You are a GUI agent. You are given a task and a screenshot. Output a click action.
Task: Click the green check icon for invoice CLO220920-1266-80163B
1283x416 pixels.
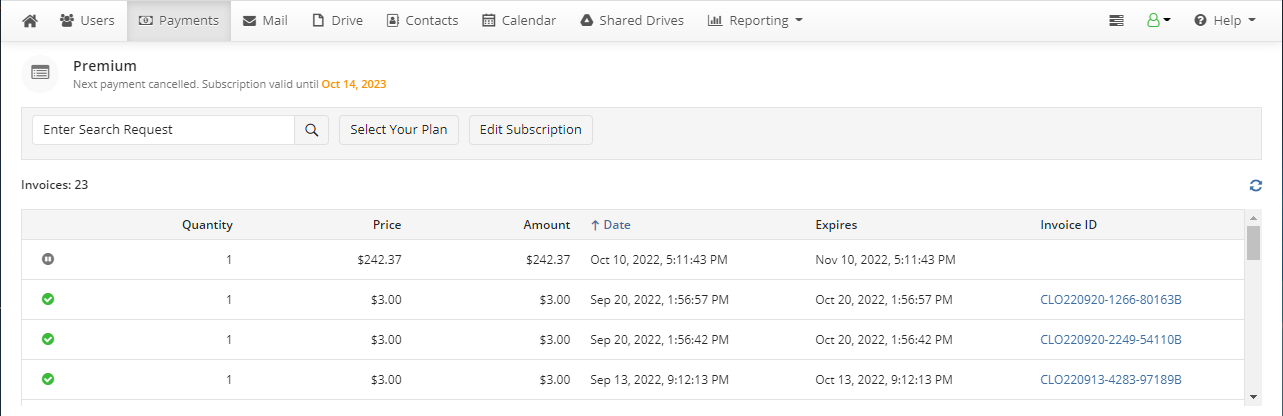pyautogui.click(x=48, y=299)
